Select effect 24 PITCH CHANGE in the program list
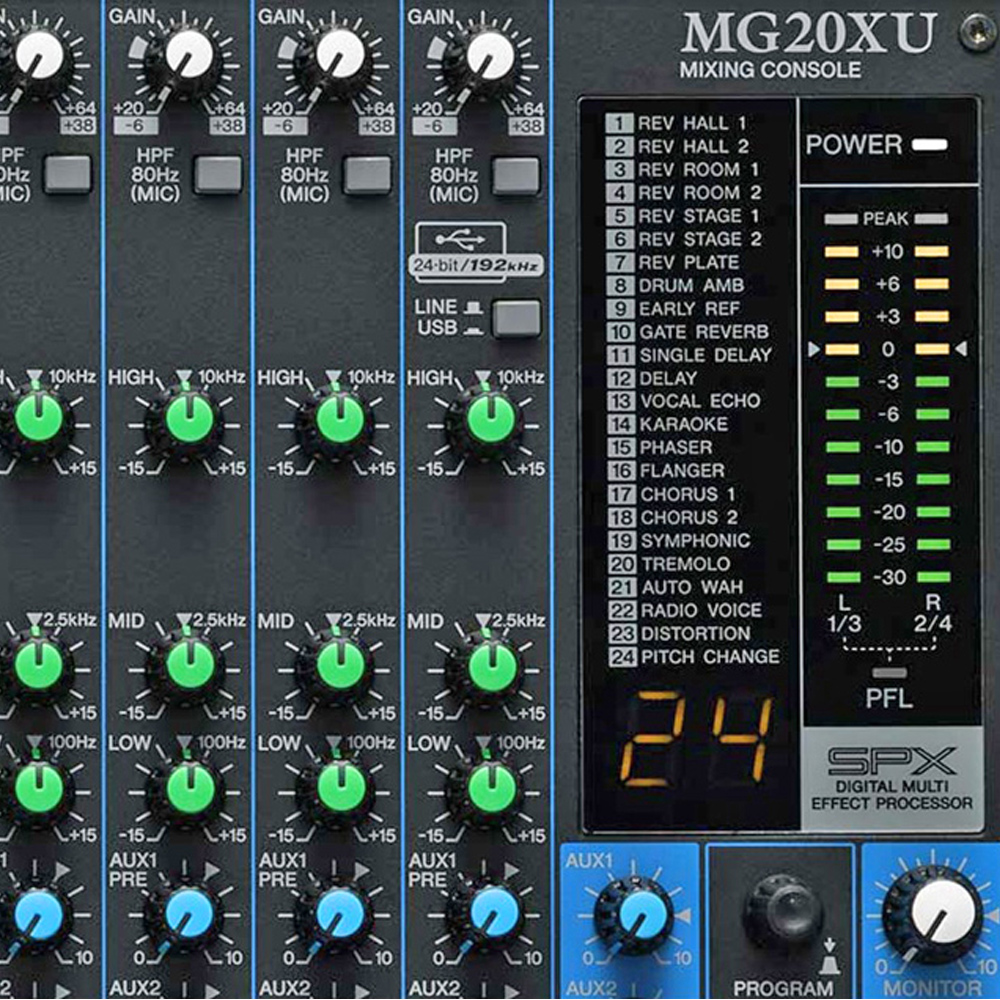1000x1000 pixels. click(x=694, y=657)
